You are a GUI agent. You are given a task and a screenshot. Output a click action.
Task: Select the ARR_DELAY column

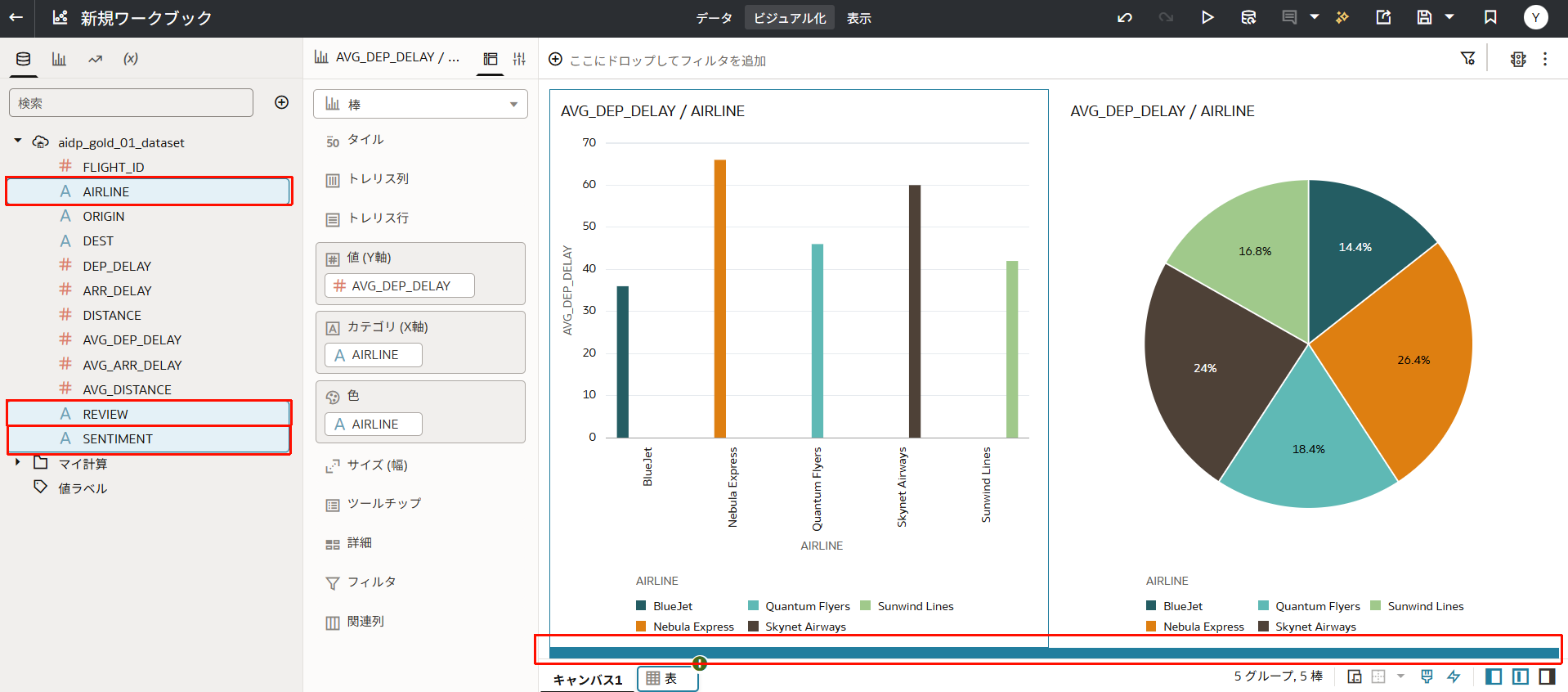point(117,290)
